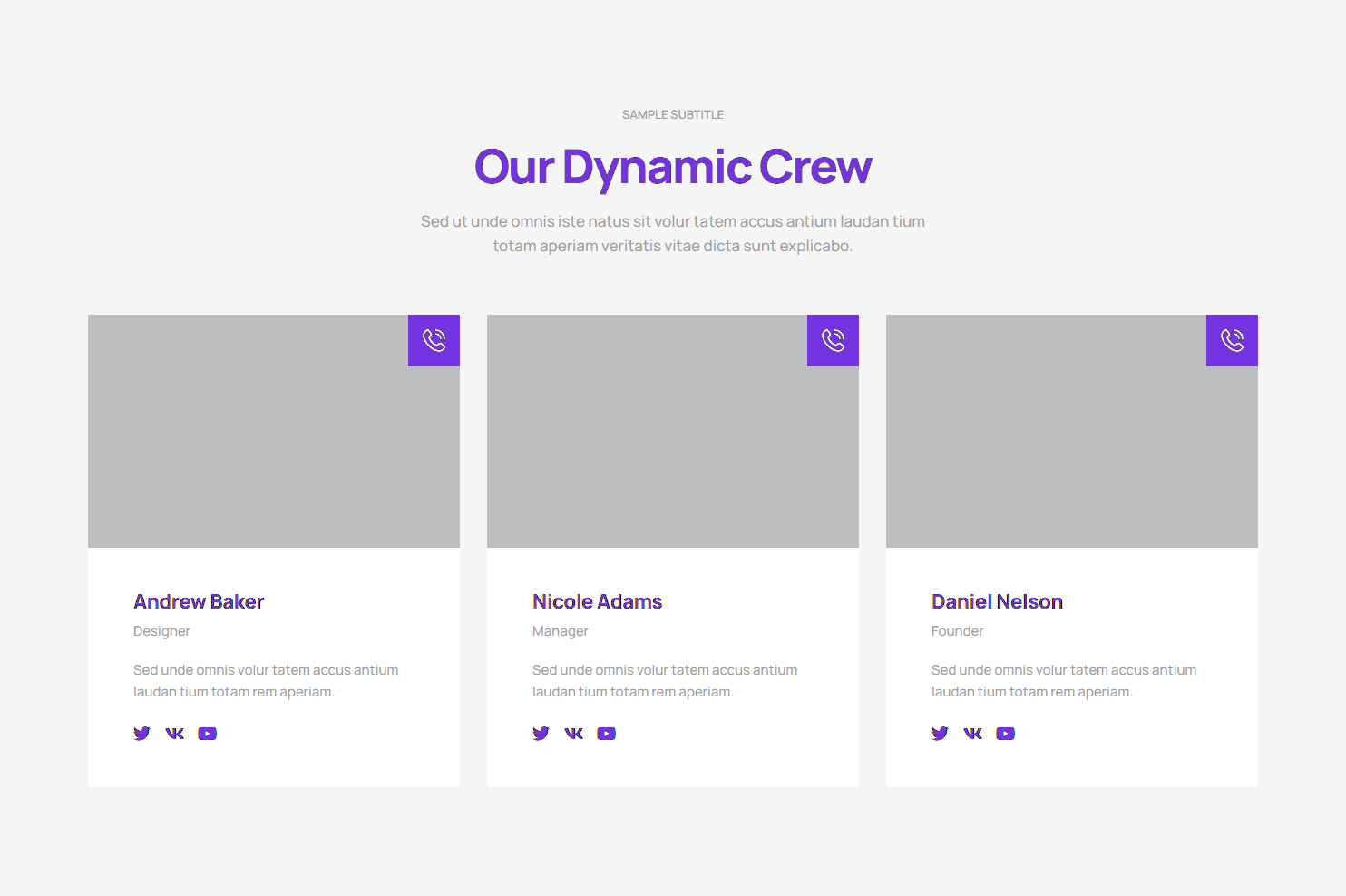Click the phone icon on Andrew Baker's card
The image size is (1346, 896).
click(434, 340)
